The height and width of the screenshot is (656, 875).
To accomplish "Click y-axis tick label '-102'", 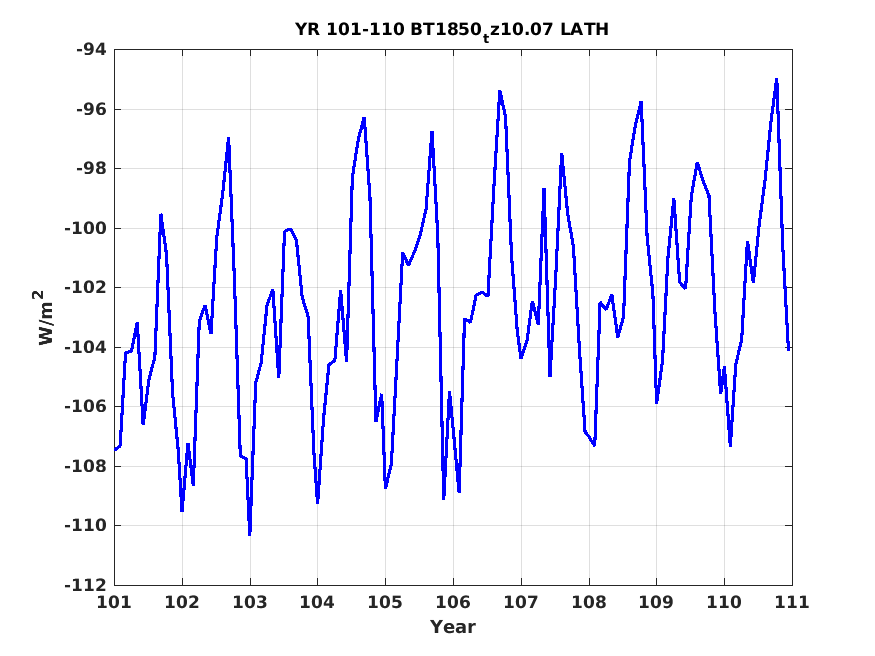I will tap(85, 288).
